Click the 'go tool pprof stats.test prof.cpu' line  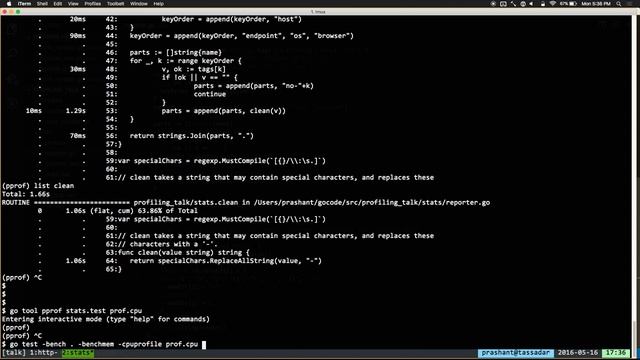[72, 311]
